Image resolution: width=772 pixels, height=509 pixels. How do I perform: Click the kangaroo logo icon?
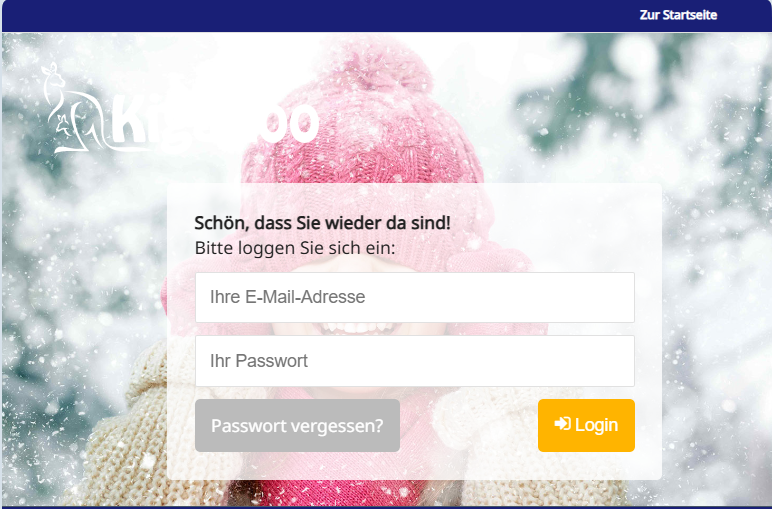tap(74, 108)
